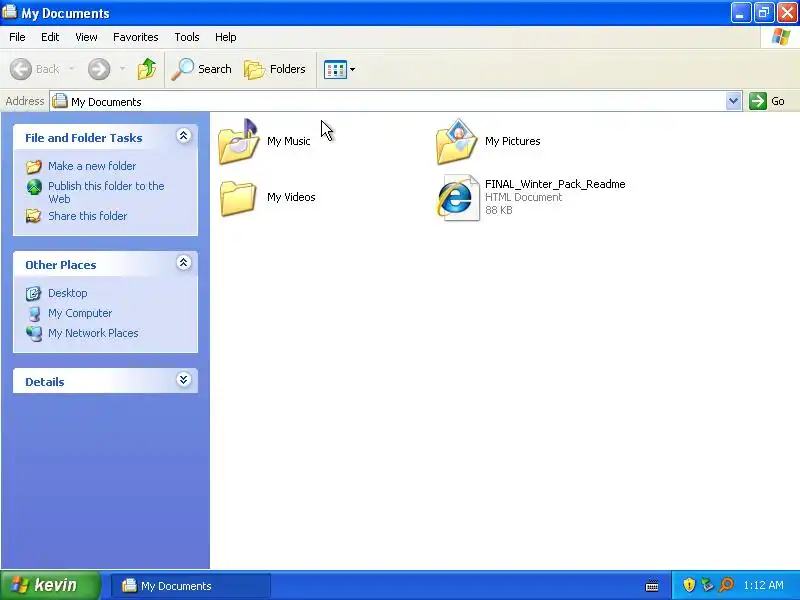Click the My Videos folder label

point(291,197)
